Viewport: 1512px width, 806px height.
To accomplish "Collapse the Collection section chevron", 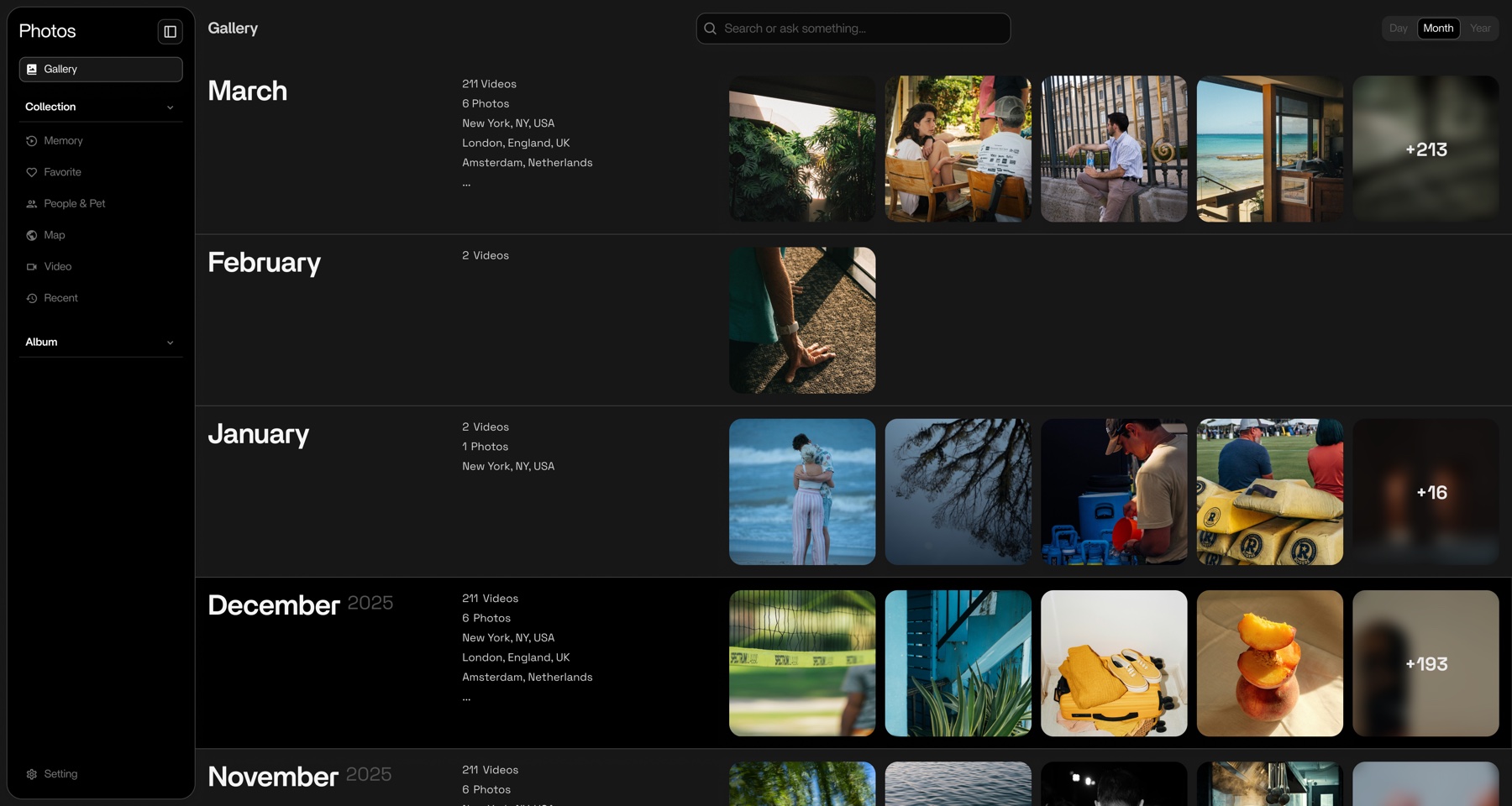I will (x=171, y=107).
